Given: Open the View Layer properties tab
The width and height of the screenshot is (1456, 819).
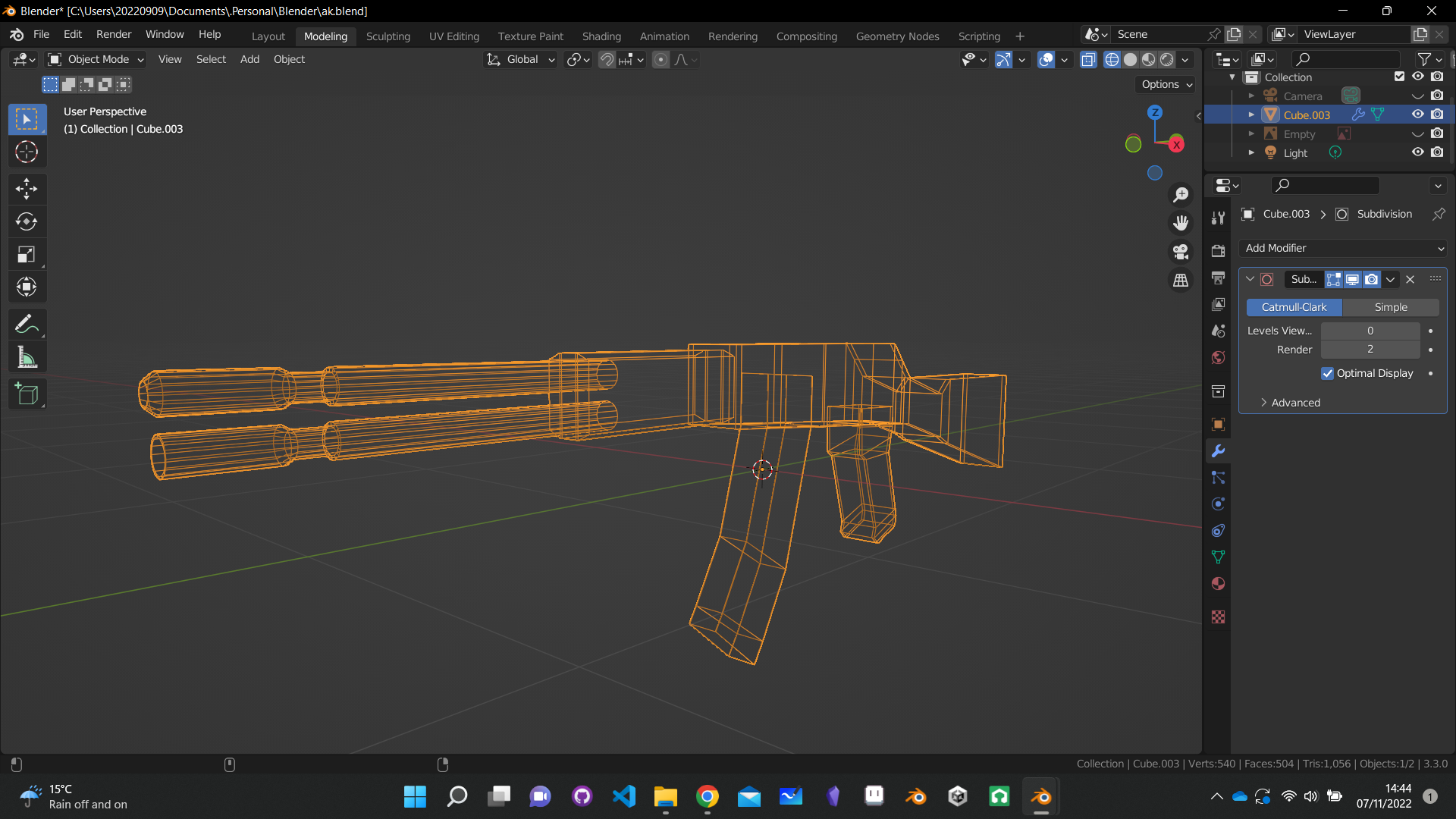Looking at the screenshot, I should tap(1218, 304).
